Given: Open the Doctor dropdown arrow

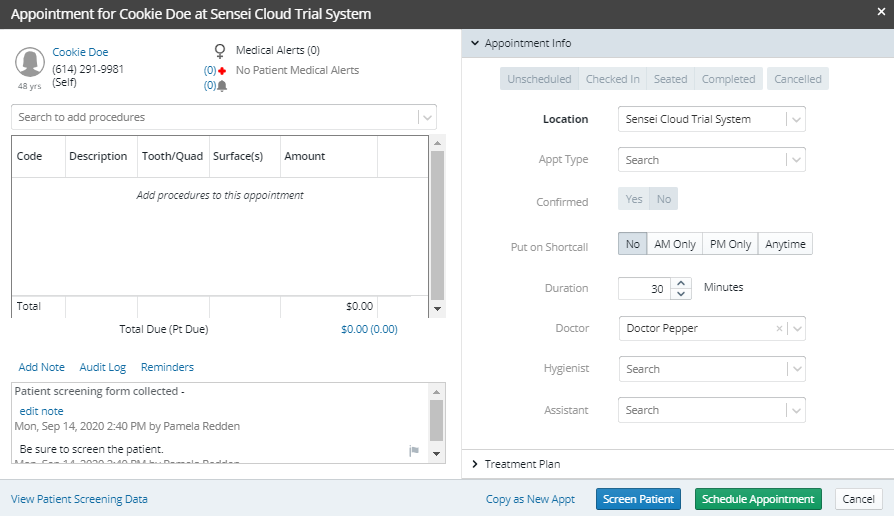Looking at the screenshot, I should pyautogui.click(x=797, y=329).
